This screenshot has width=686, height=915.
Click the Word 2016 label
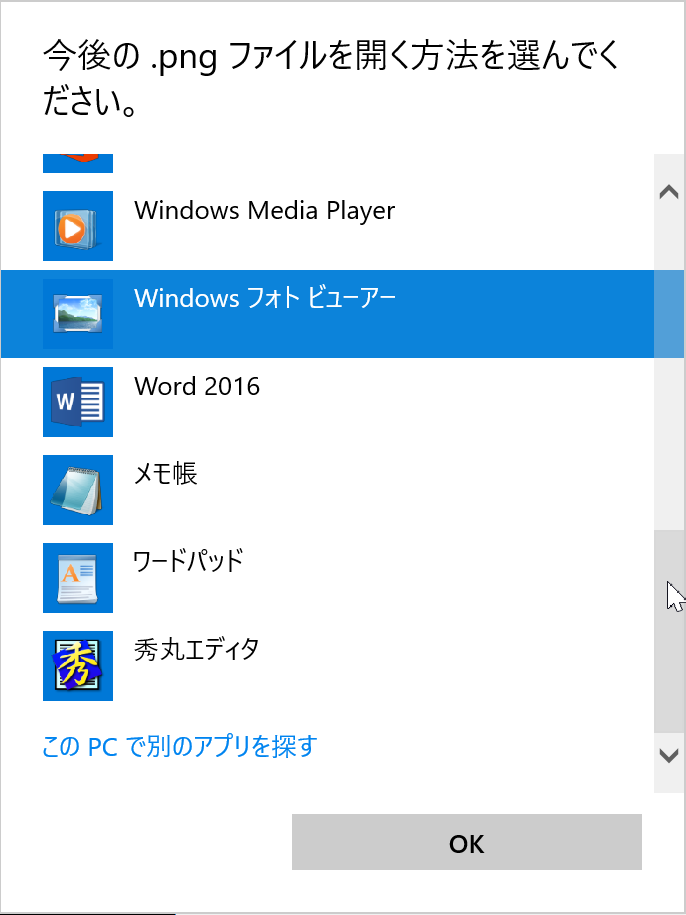tap(197, 386)
